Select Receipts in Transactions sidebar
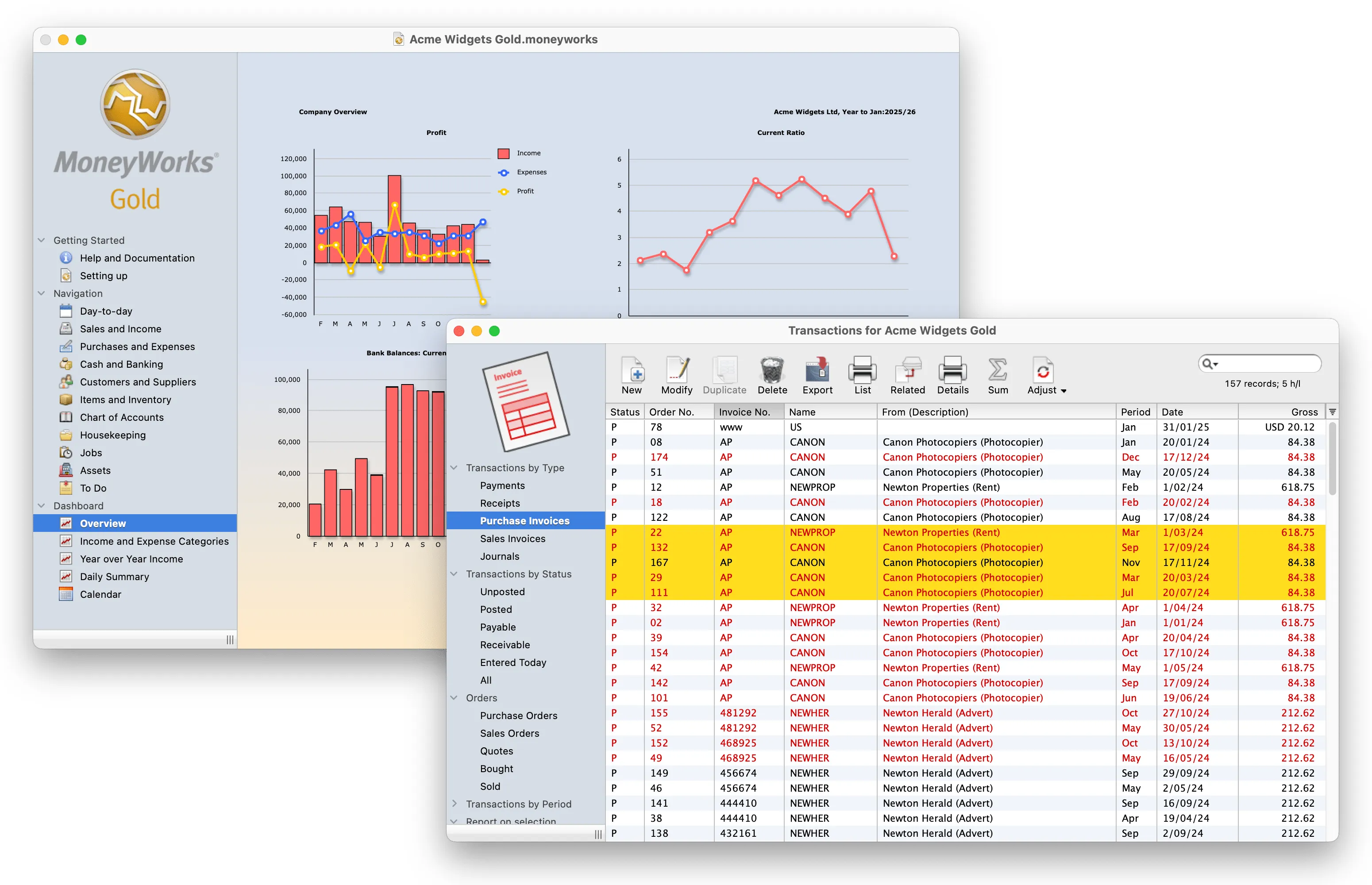Viewport: 1372px width, 885px height. pyautogui.click(x=500, y=504)
